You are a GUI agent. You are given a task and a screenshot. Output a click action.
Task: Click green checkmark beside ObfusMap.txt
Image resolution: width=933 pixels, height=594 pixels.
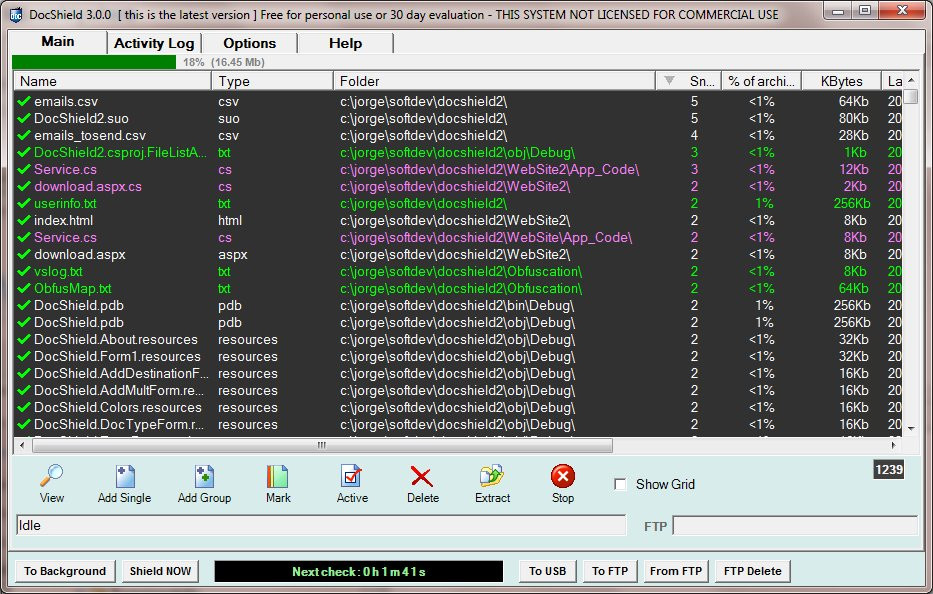[x=24, y=289]
